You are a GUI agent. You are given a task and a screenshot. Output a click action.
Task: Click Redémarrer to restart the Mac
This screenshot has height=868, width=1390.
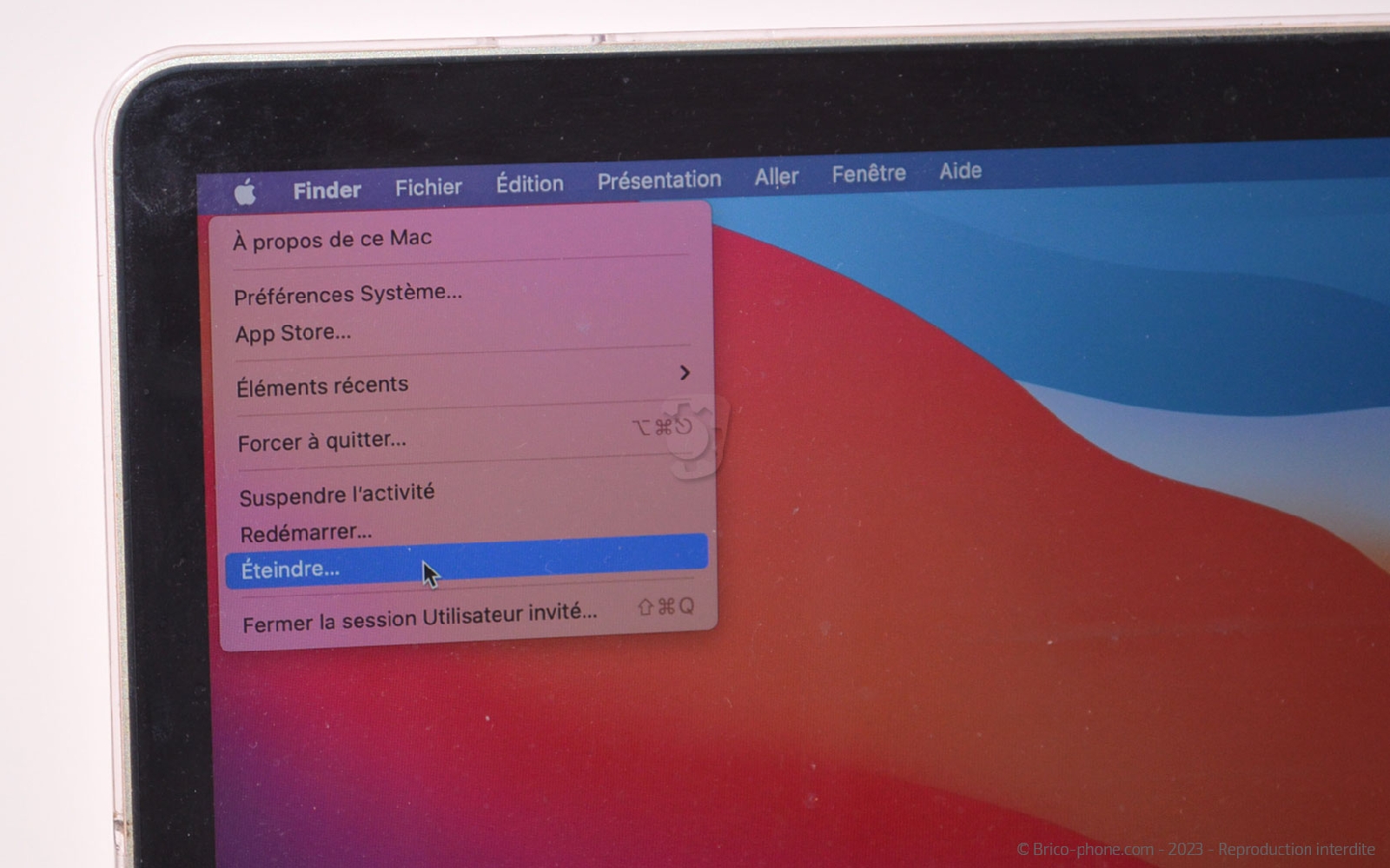pos(306,533)
